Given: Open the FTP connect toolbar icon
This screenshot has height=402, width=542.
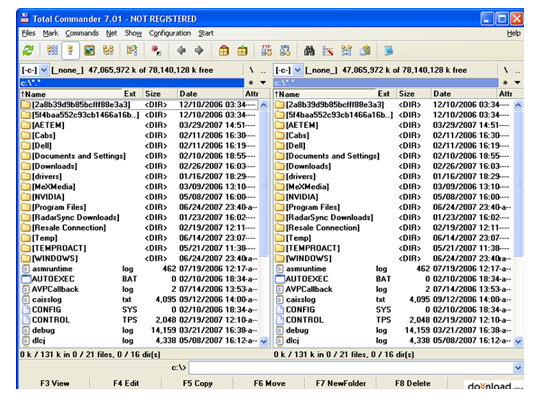Looking at the screenshot, I should 267,51.
